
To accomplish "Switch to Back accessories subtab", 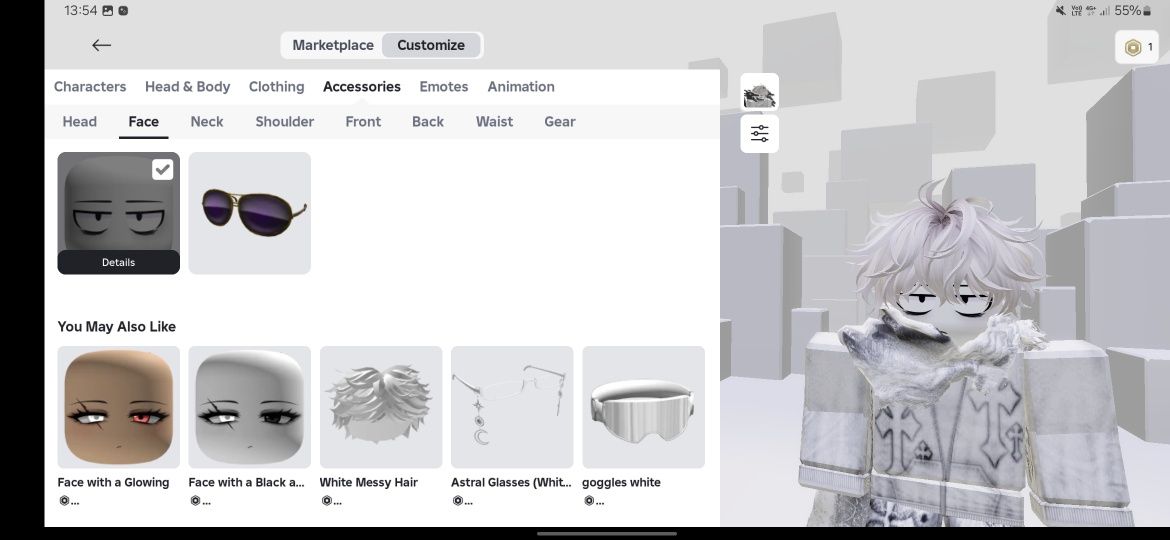I will (428, 122).
